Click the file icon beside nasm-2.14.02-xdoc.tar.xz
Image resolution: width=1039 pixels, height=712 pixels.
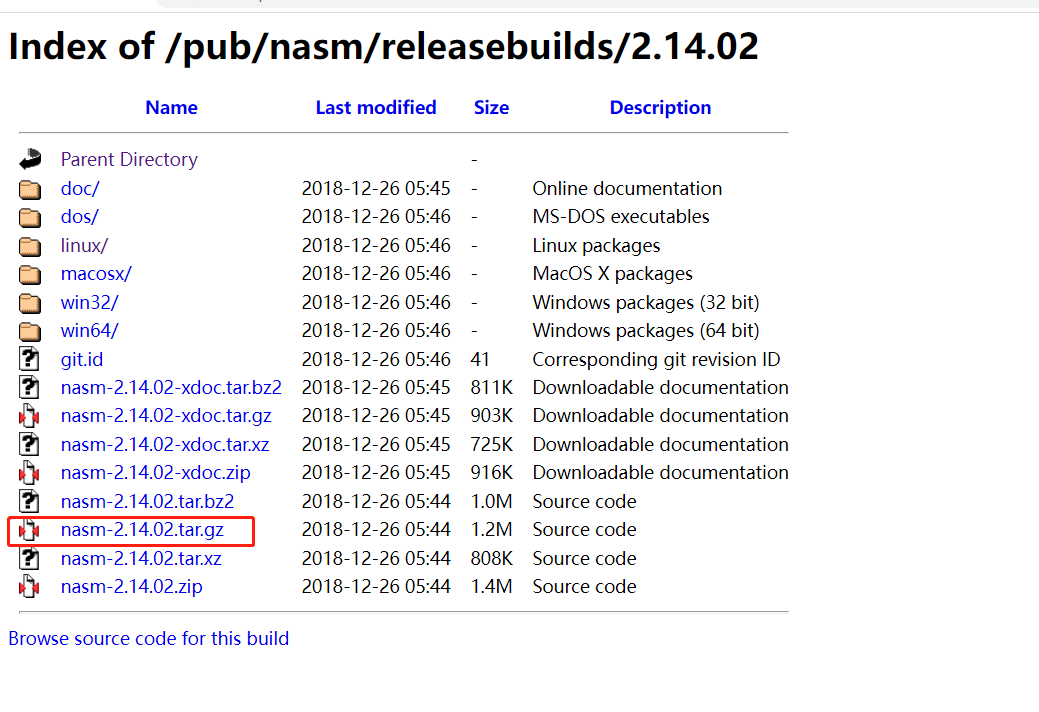point(29,444)
